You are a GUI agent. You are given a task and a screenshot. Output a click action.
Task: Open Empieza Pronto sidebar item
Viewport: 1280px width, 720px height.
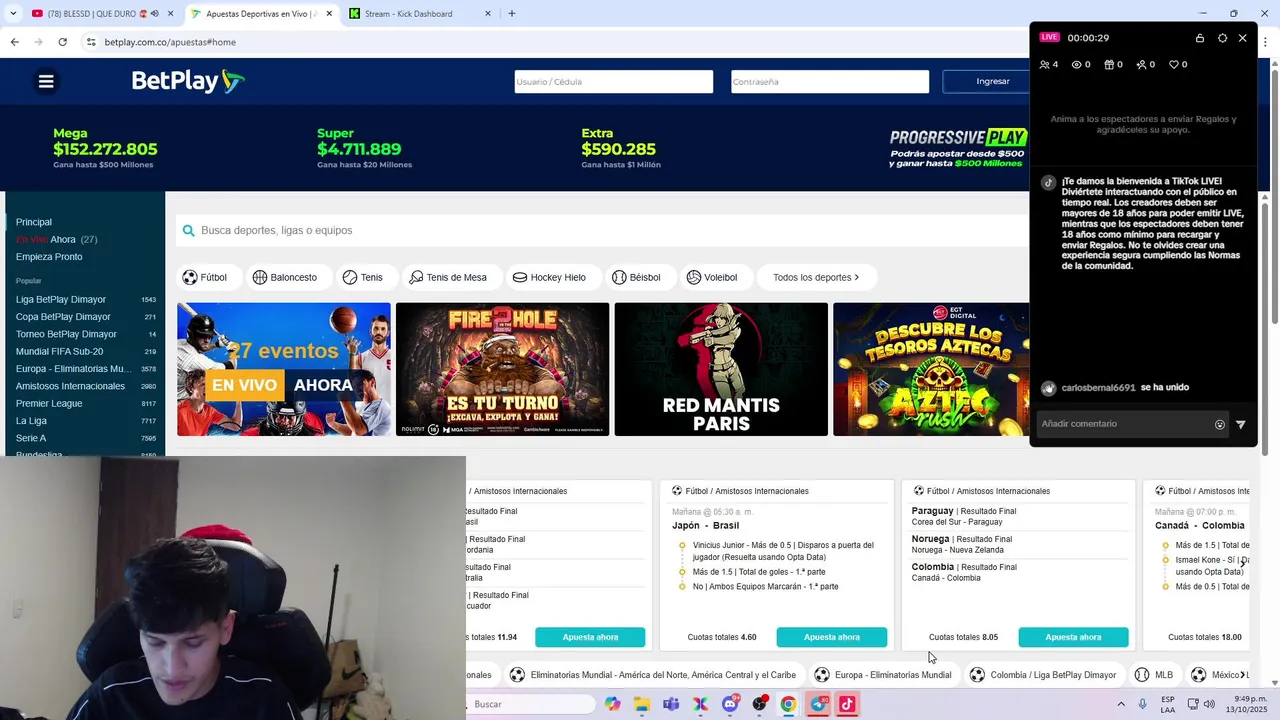49,257
